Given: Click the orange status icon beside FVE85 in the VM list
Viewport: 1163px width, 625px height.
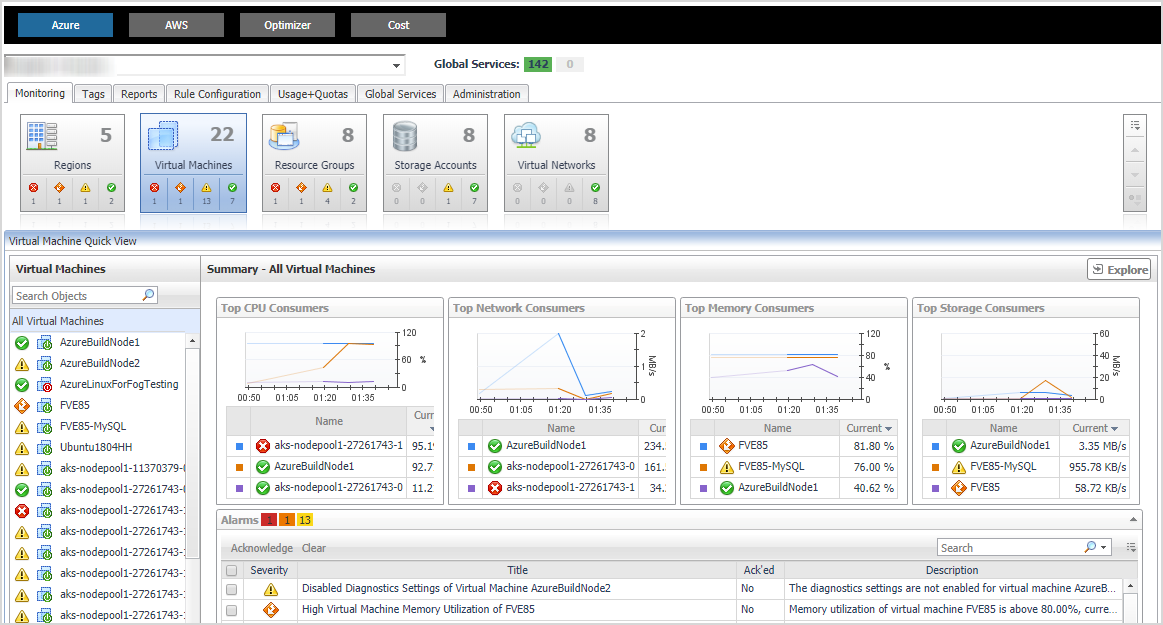Looking at the screenshot, I should tap(22, 406).
